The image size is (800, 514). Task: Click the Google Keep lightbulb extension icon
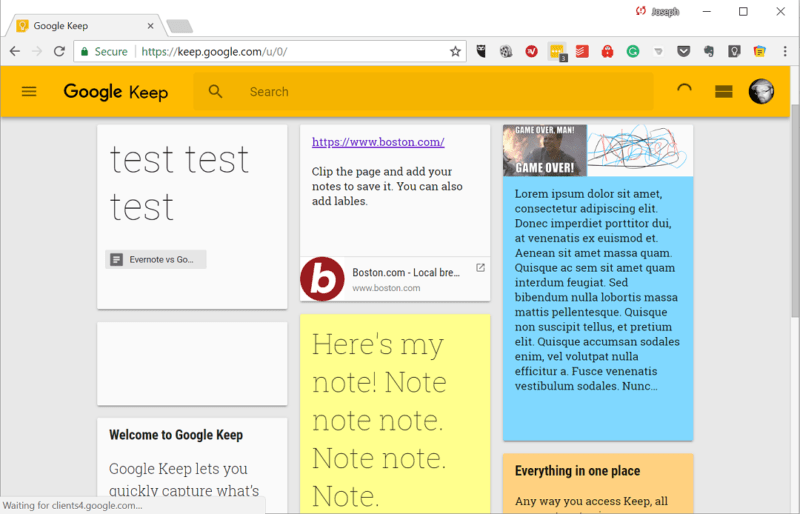point(734,51)
